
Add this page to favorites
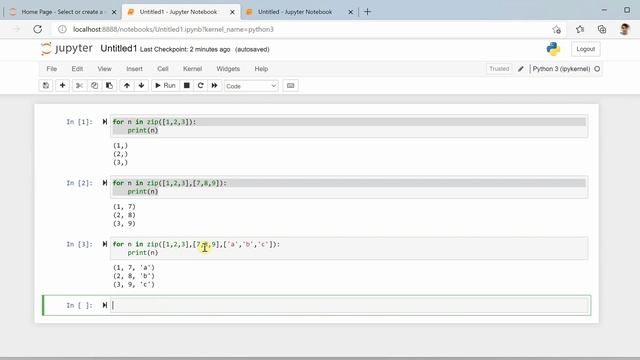pos(556,29)
